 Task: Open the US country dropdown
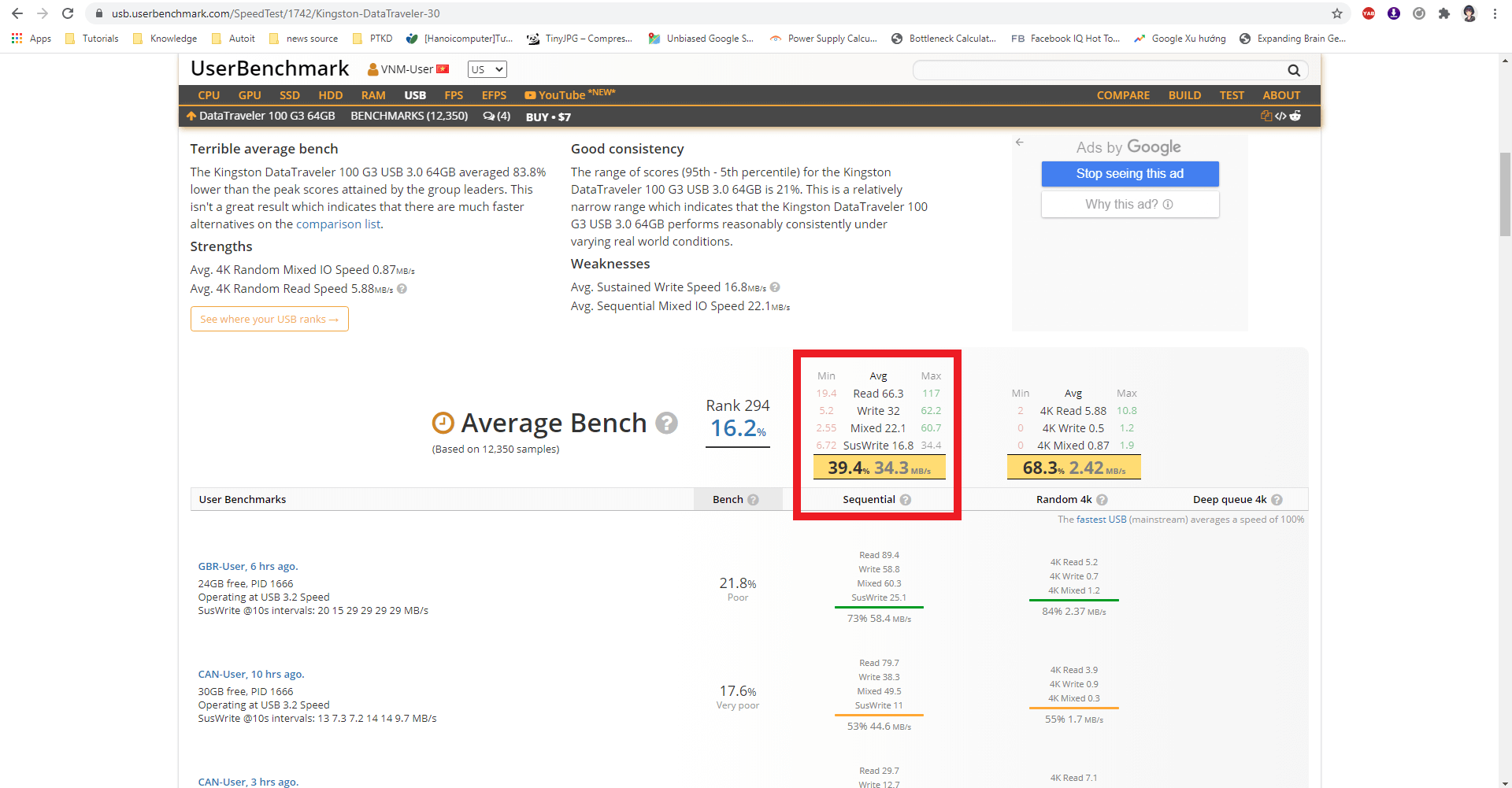point(487,69)
